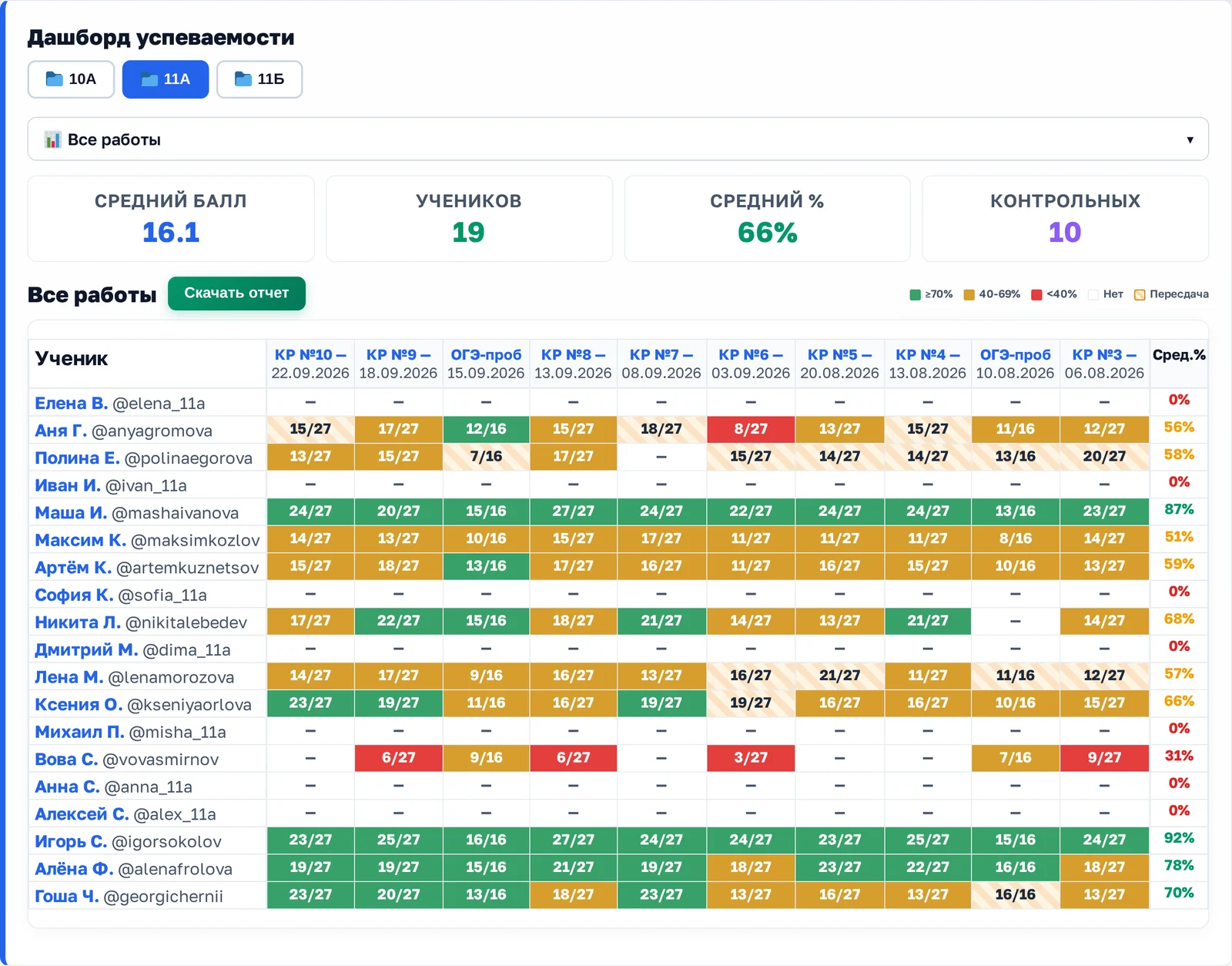This screenshot has width=1232, height=966.
Task: Click the orange 40-69% legend swatch
Action: [969, 294]
